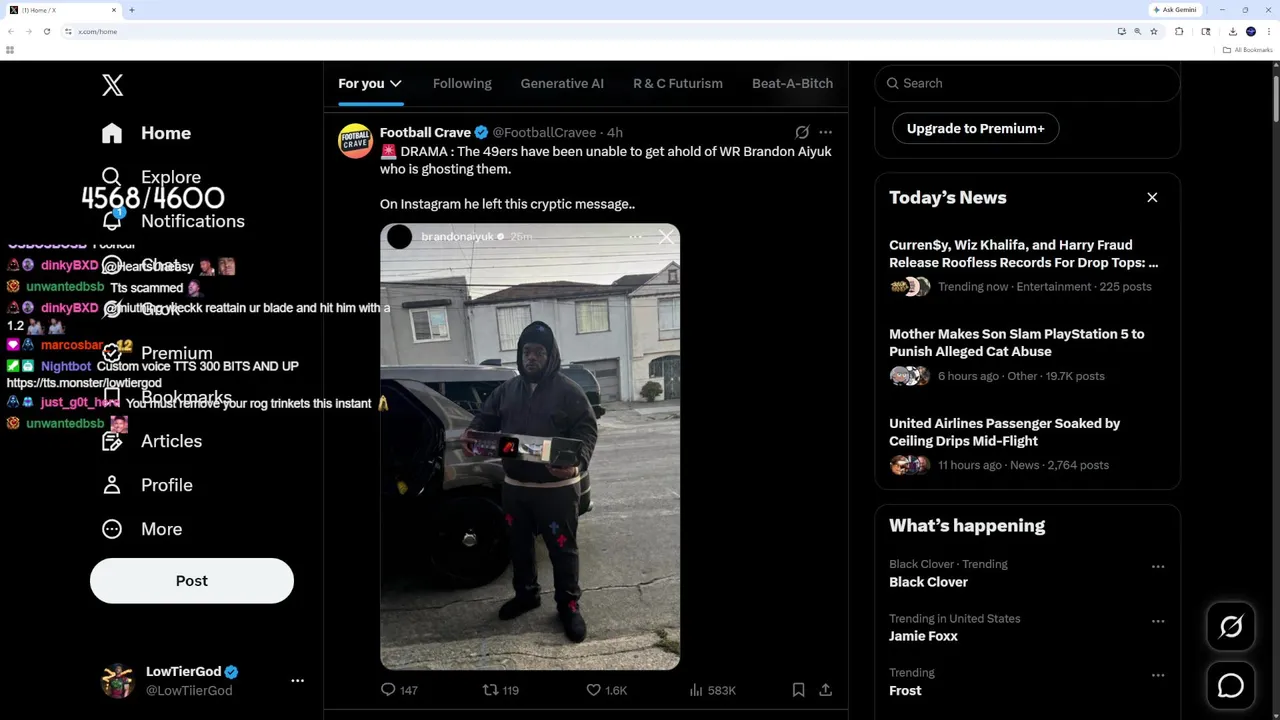Click the Search input field
Screen dimensions: 1280x720
point(1030,83)
